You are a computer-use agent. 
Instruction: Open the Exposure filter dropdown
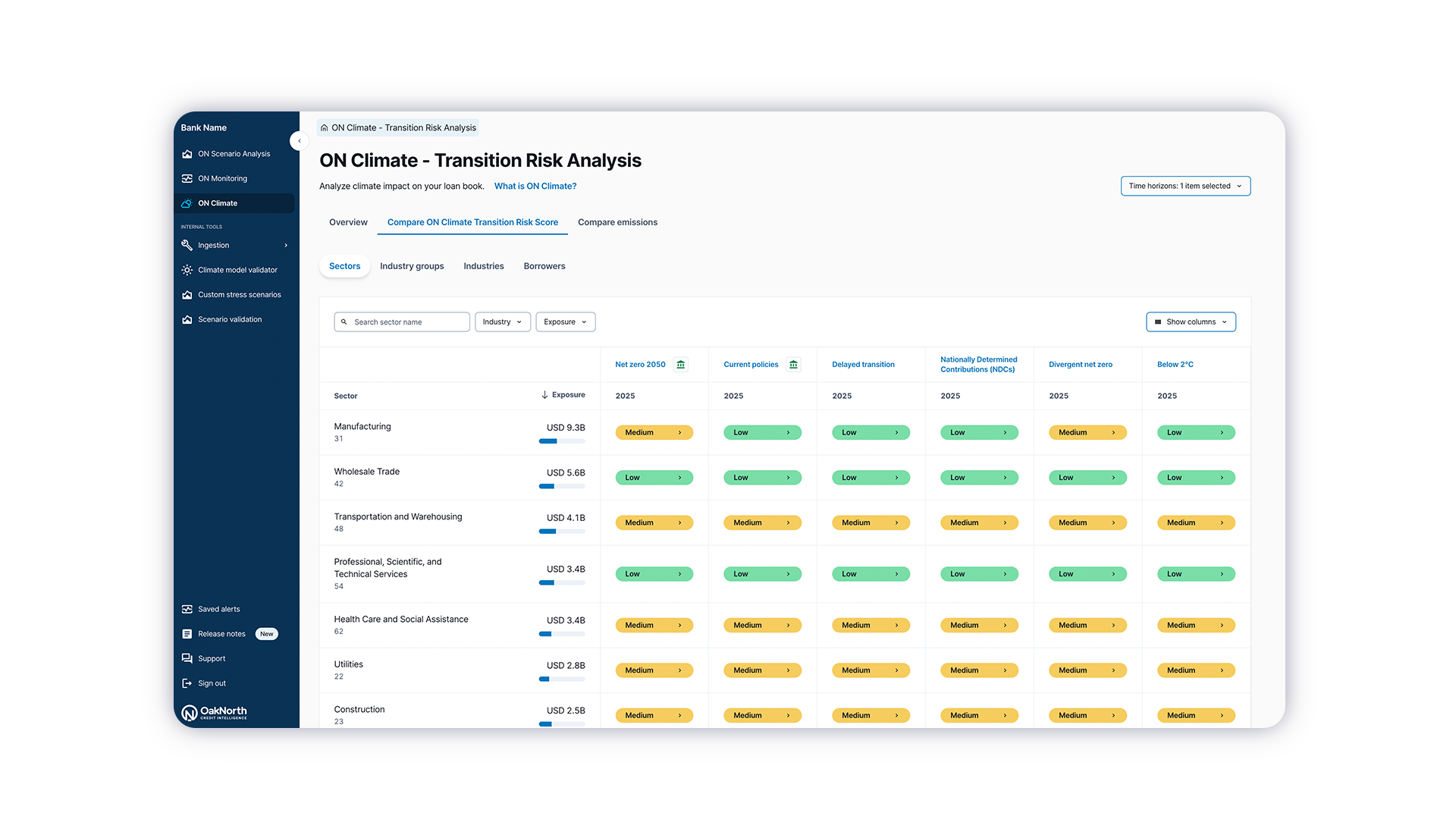[564, 321]
